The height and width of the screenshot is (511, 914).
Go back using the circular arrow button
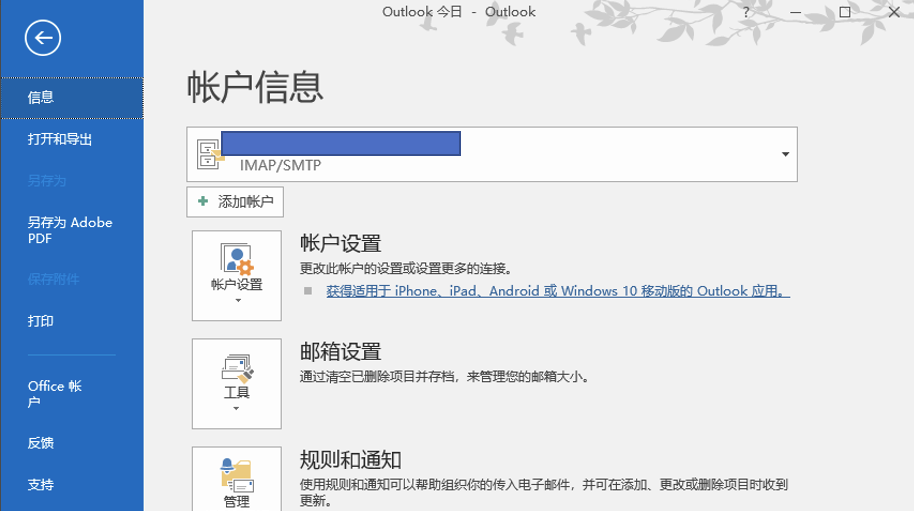pyautogui.click(x=43, y=38)
